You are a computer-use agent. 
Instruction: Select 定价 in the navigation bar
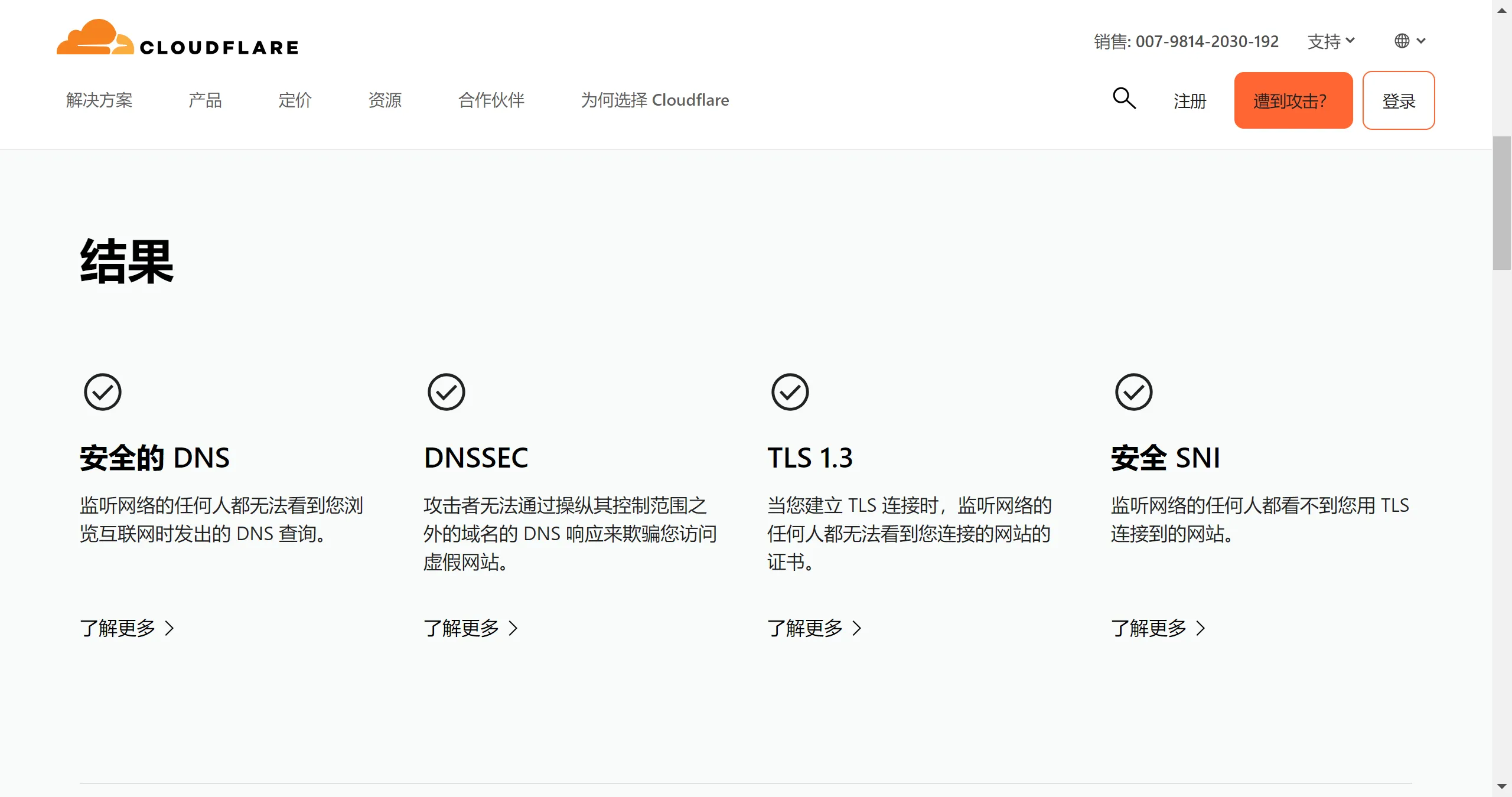[x=295, y=100]
